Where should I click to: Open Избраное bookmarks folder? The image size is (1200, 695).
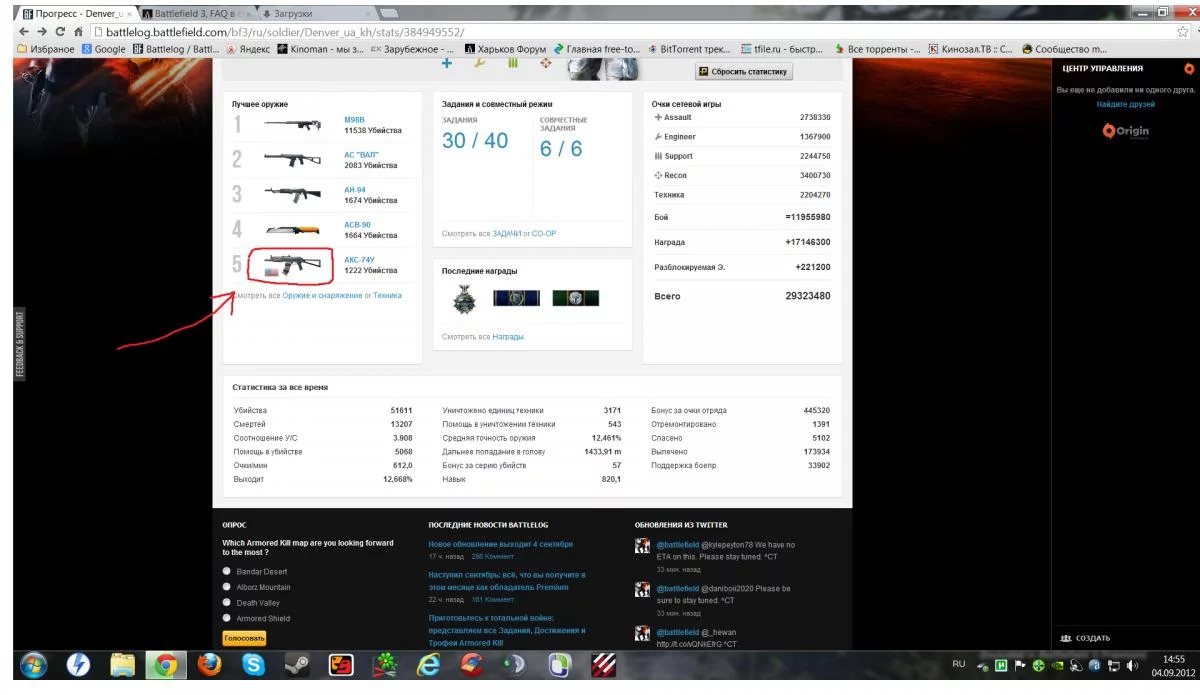point(46,49)
